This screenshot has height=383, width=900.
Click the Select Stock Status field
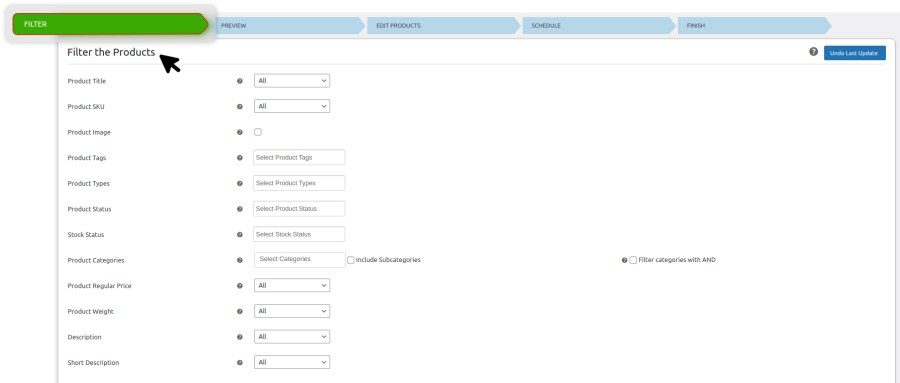pyautogui.click(x=299, y=234)
